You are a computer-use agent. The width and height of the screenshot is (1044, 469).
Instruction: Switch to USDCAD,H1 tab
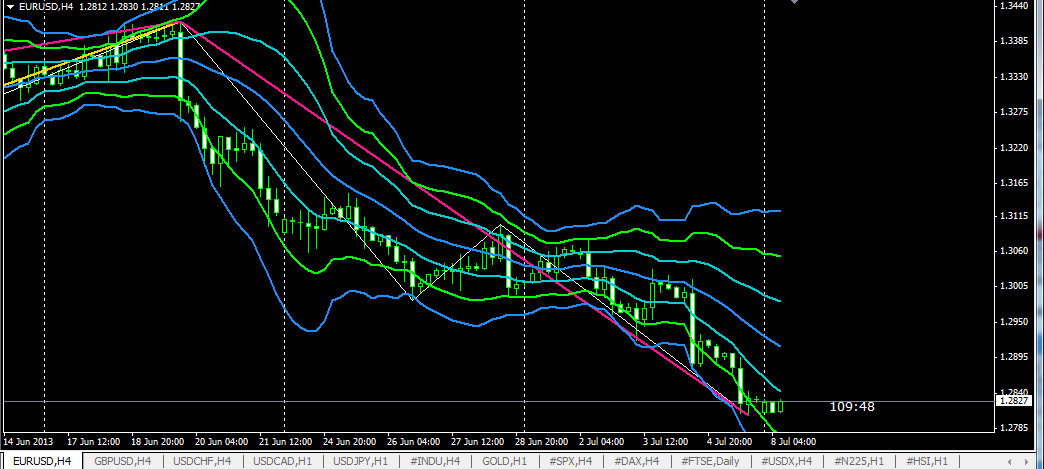point(283,461)
